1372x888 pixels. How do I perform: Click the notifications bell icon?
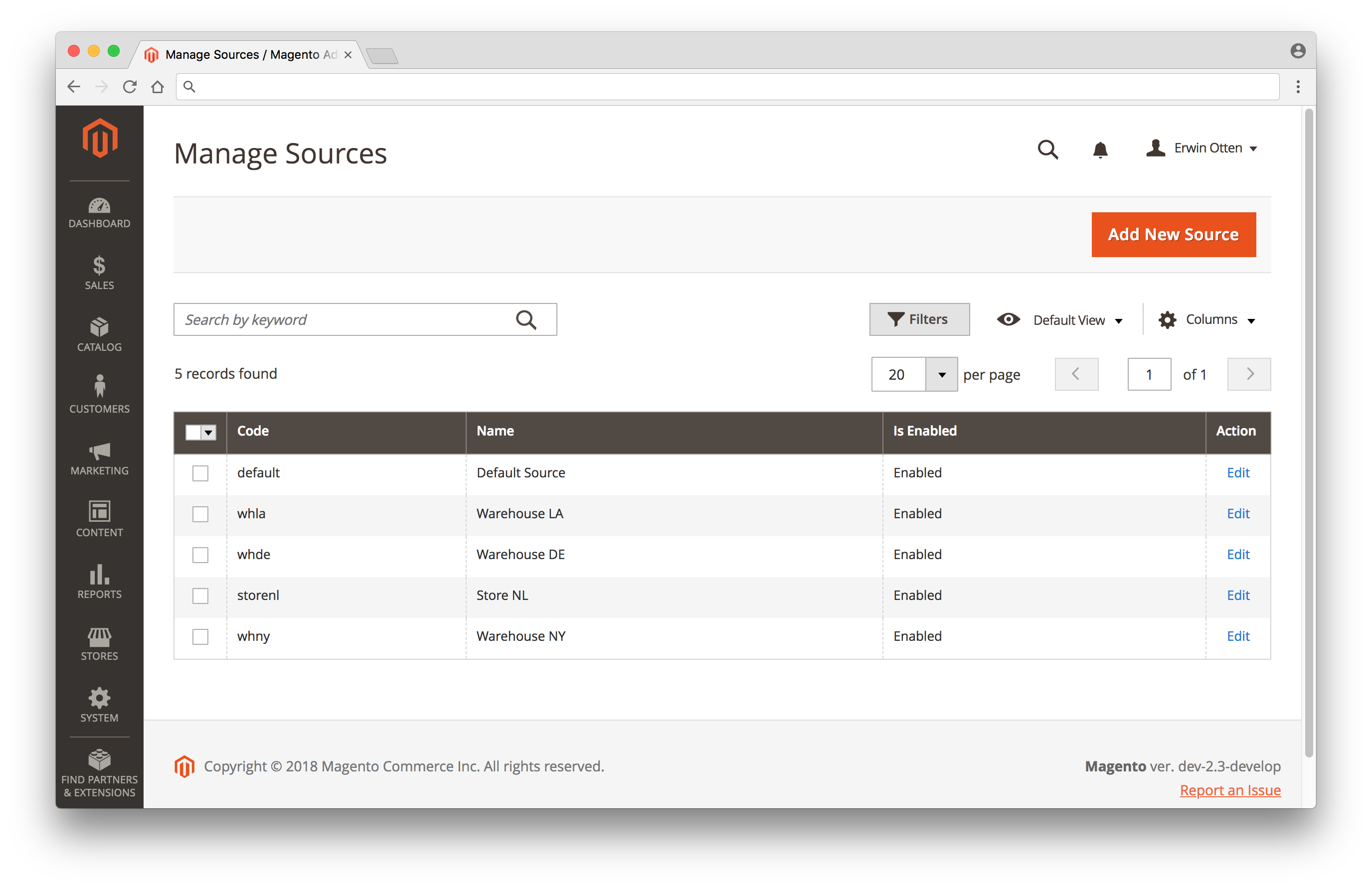(1100, 149)
